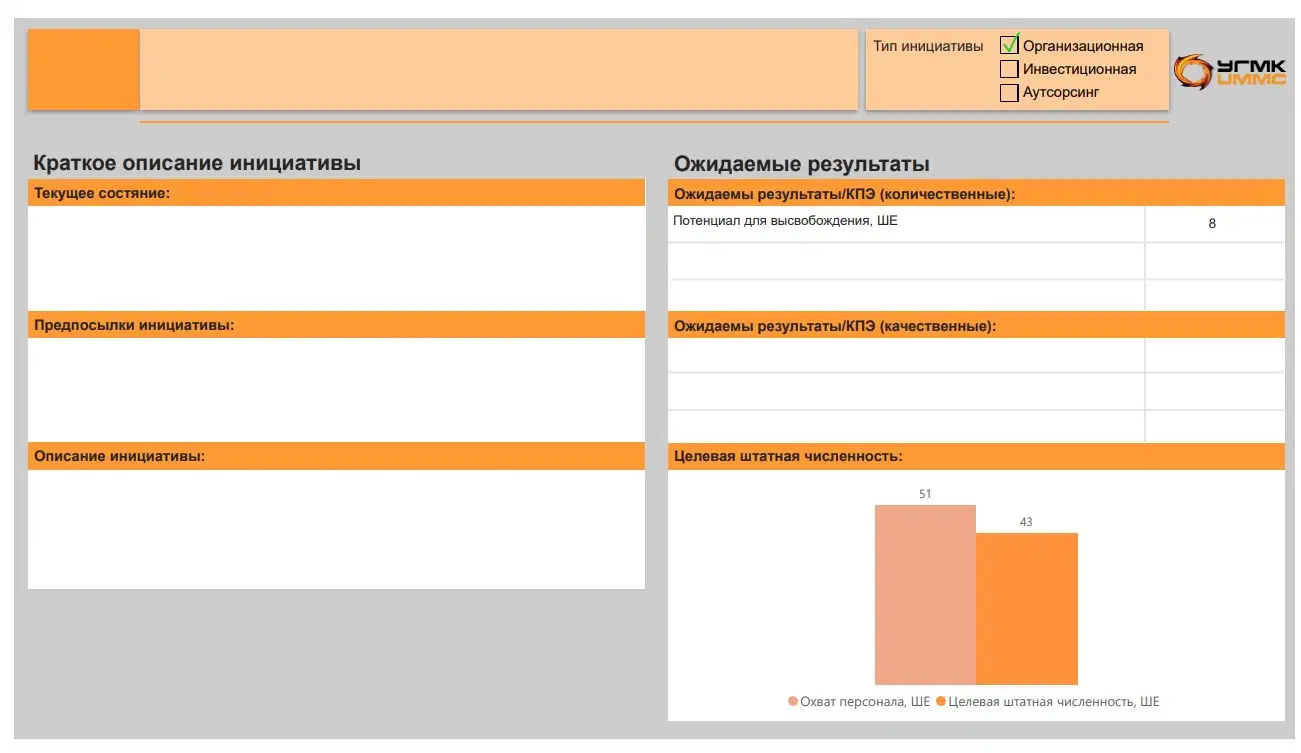The width and height of the screenshot is (1301, 753).
Task: Click the empty initiative title field
Action: click(499, 69)
